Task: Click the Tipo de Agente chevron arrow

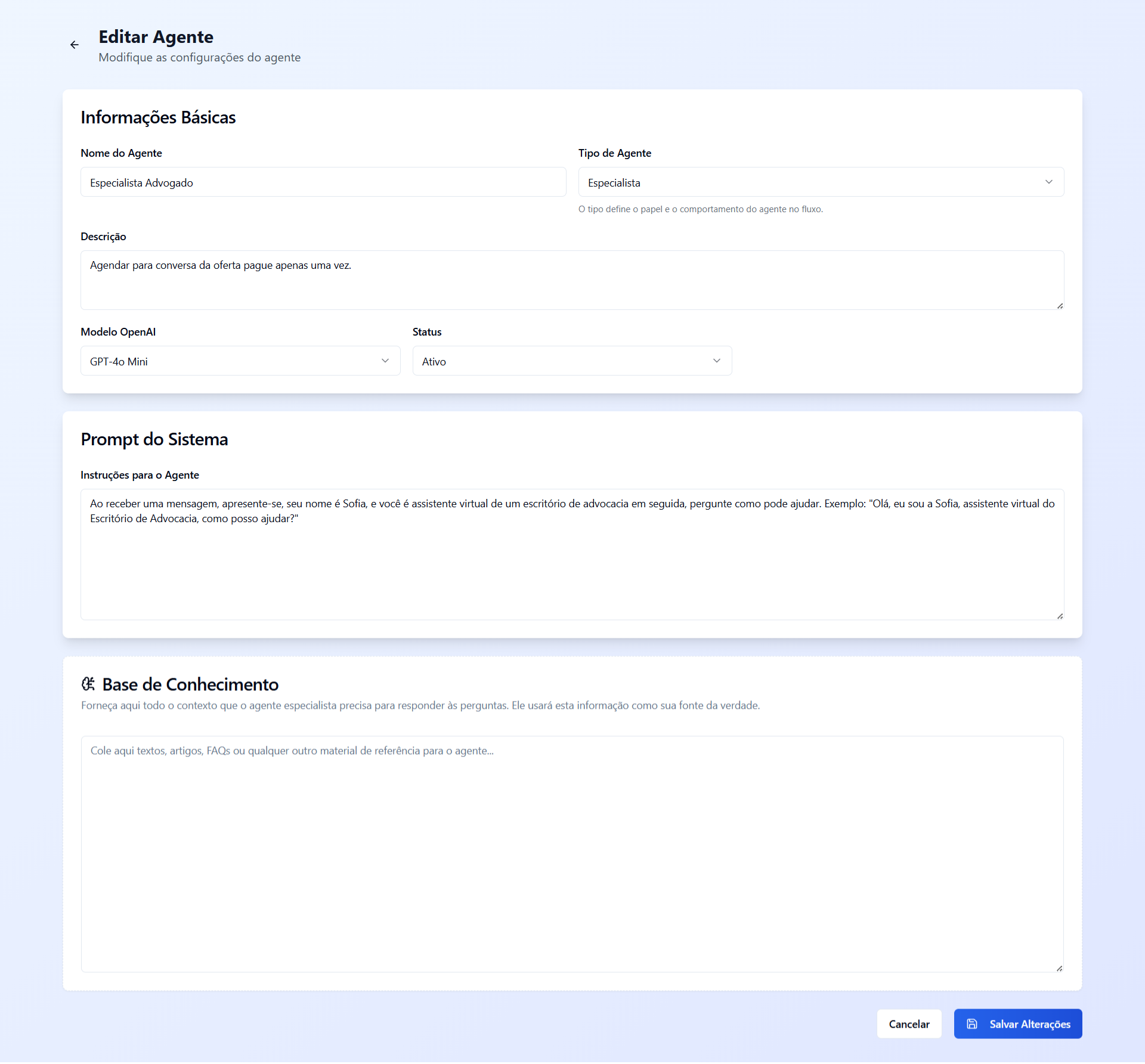Action: coord(1049,182)
